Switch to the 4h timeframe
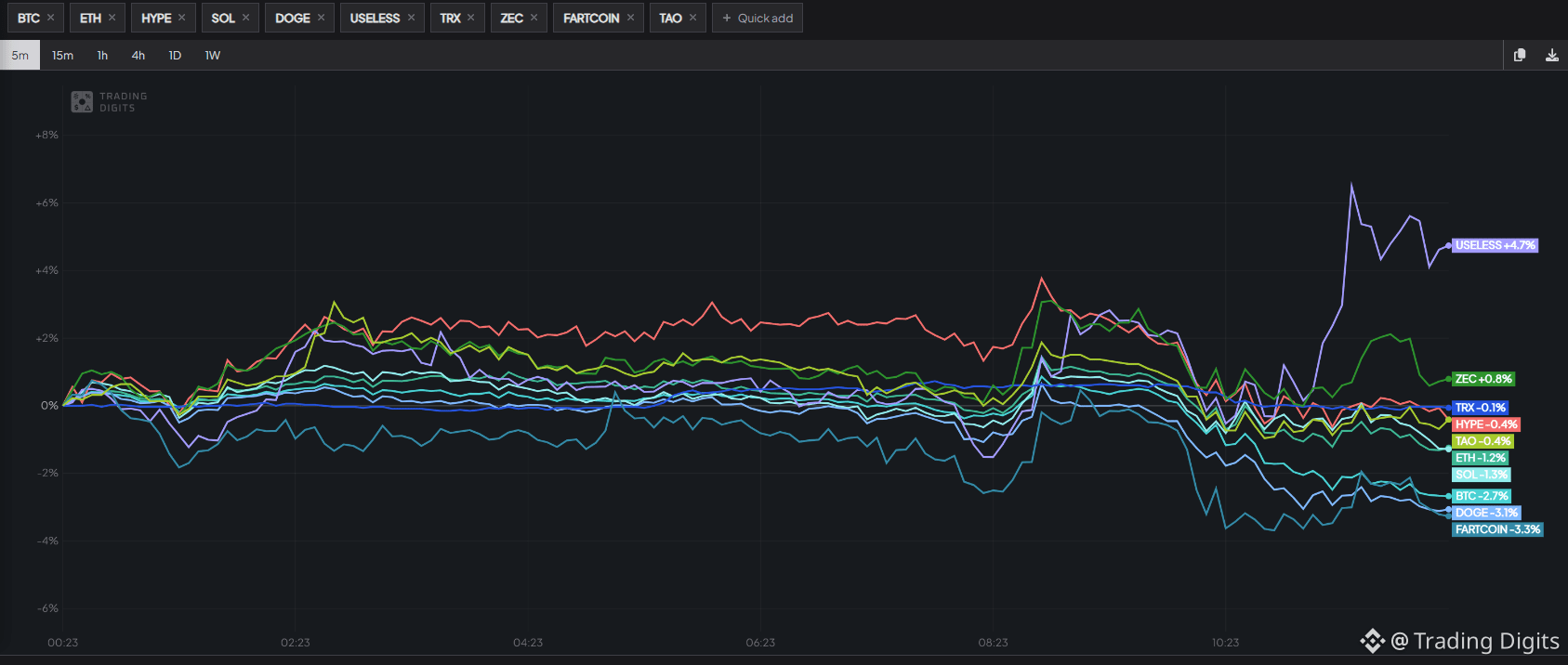This screenshot has width=1568, height=665. (138, 55)
